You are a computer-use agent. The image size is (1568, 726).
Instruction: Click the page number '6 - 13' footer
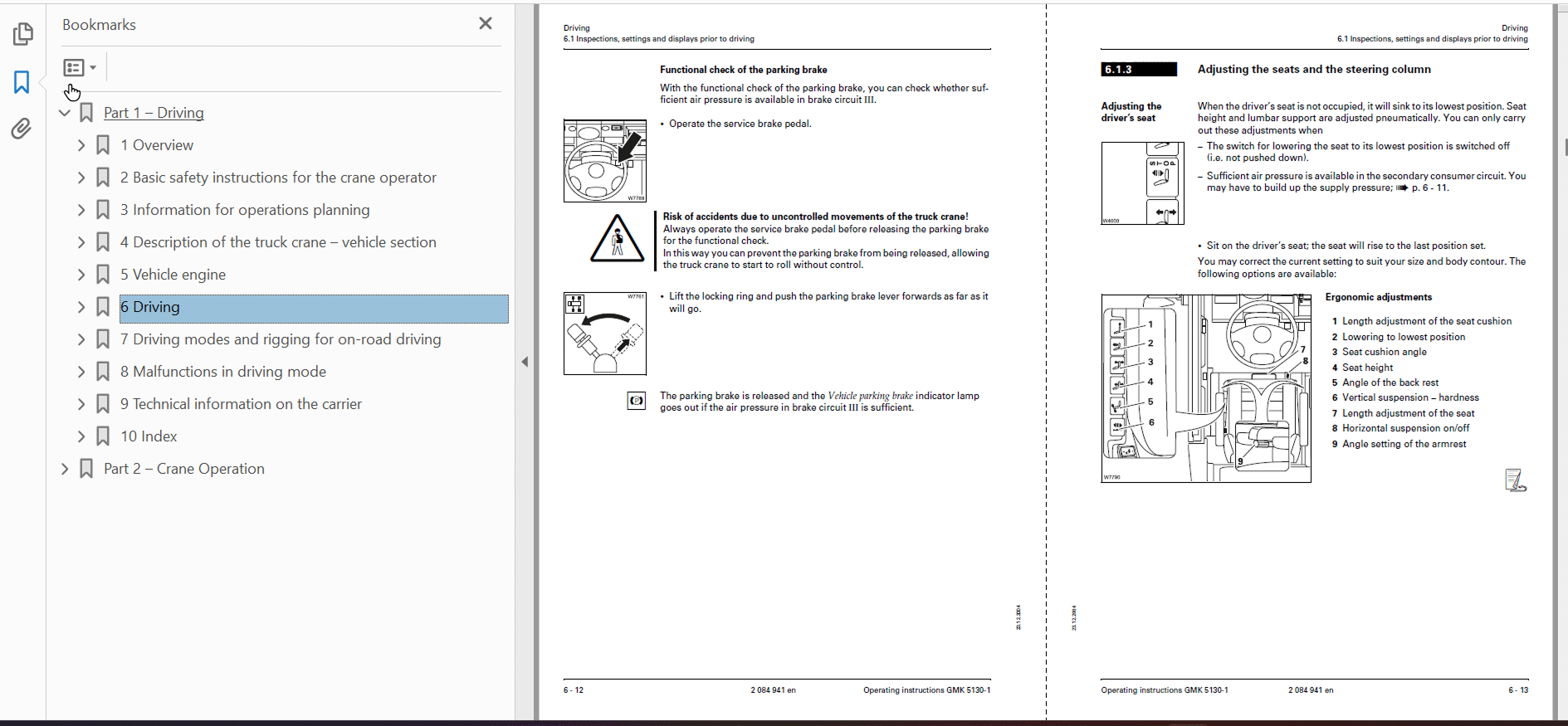[x=1518, y=690]
